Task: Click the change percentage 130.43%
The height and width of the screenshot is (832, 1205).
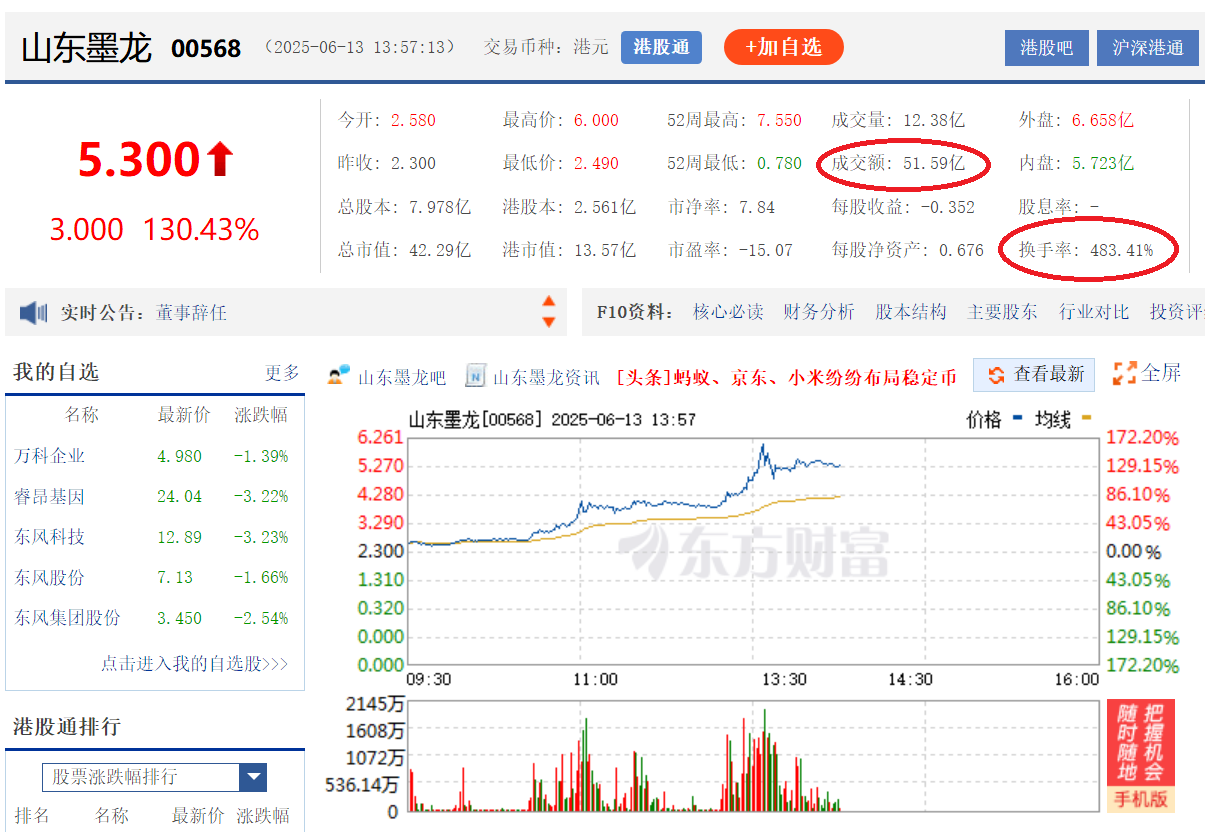Action: tap(201, 230)
